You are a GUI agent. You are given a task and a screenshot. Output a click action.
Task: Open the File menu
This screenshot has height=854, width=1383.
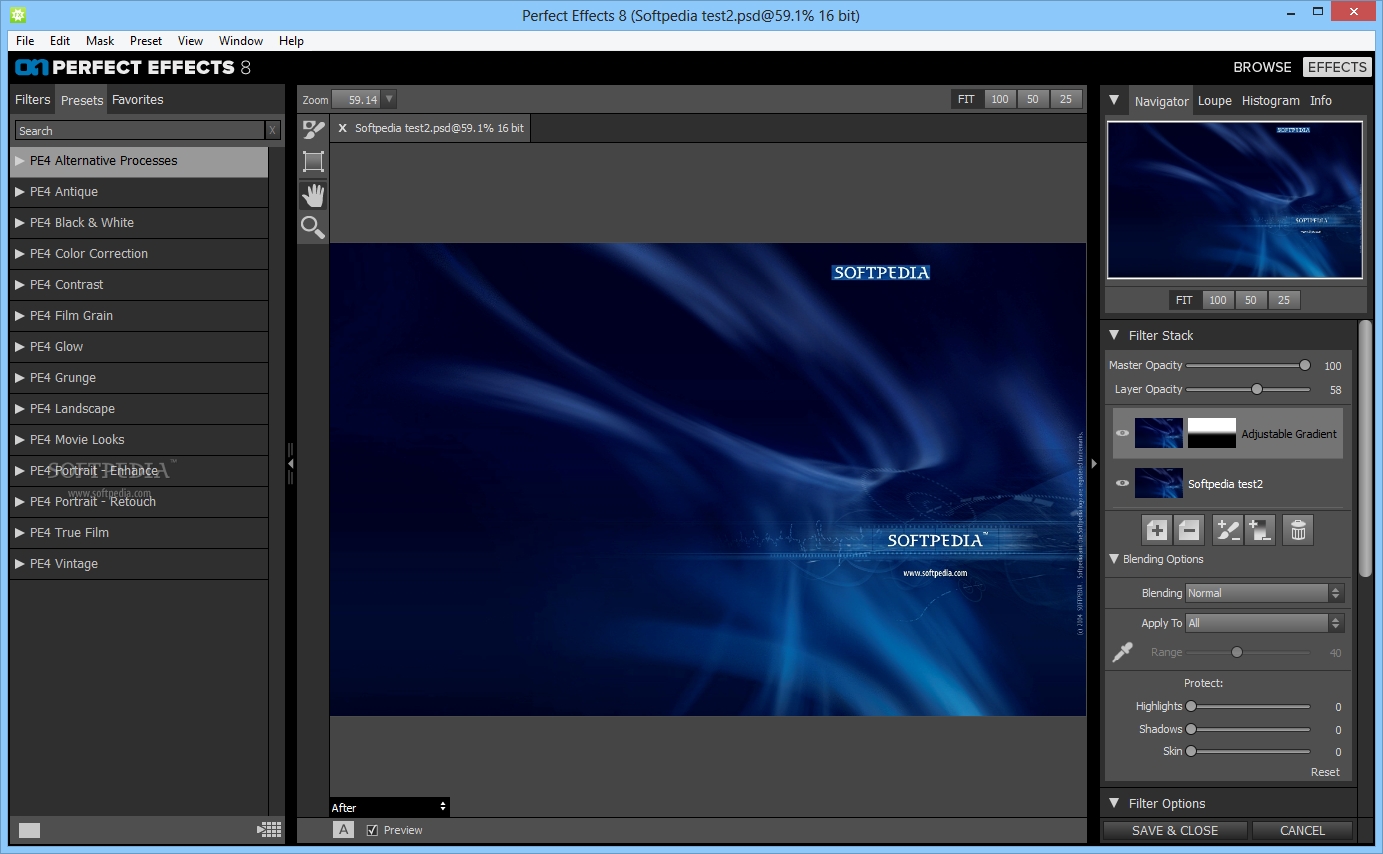click(x=25, y=41)
